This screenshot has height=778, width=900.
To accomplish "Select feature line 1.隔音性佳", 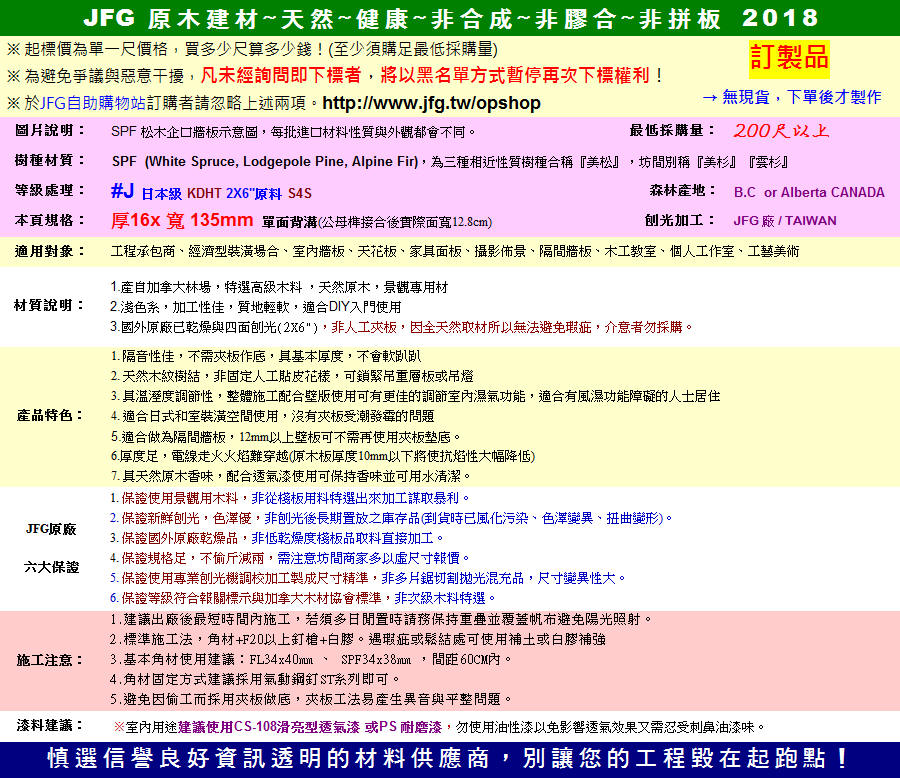I will pos(266,356).
